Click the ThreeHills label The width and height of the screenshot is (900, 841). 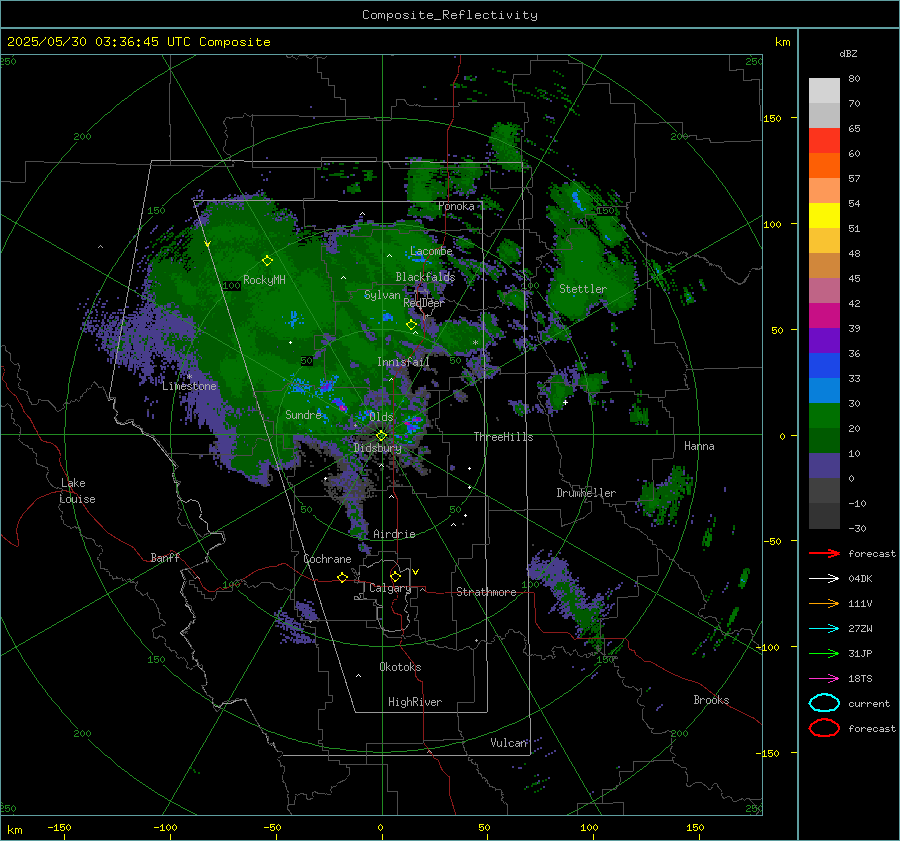pyautogui.click(x=503, y=437)
